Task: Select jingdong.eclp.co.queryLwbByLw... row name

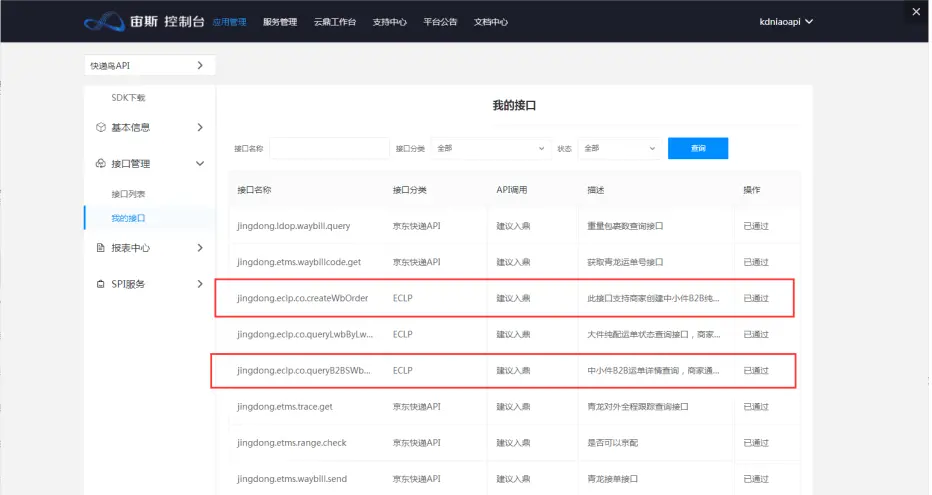Action: 305,335
